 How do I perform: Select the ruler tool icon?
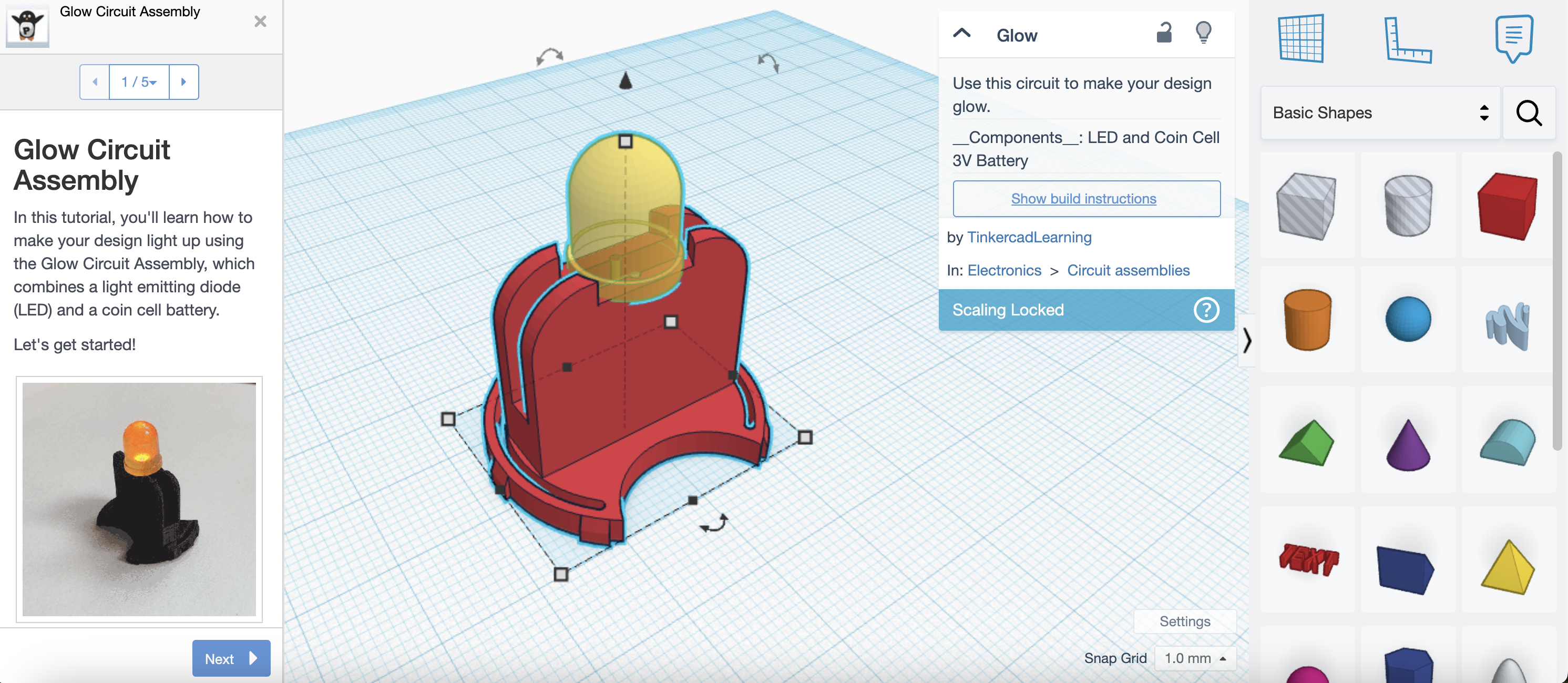point(1408,39)
